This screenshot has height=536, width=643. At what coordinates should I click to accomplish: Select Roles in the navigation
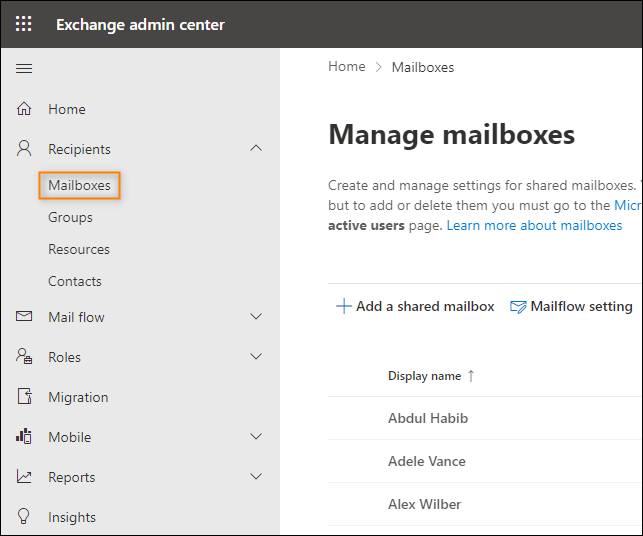(64, 357)
